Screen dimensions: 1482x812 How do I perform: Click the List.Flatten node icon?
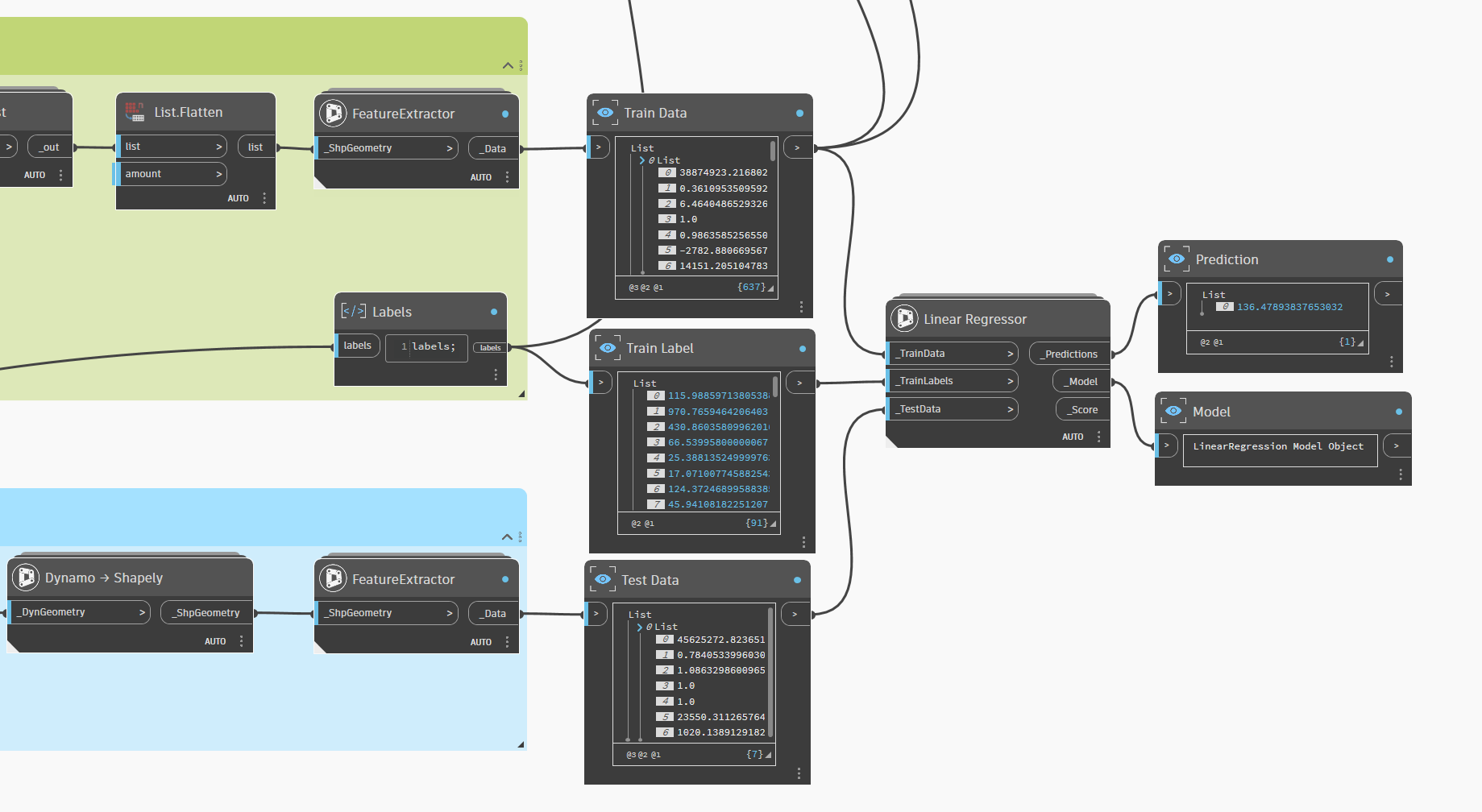[x=135, y=112]
